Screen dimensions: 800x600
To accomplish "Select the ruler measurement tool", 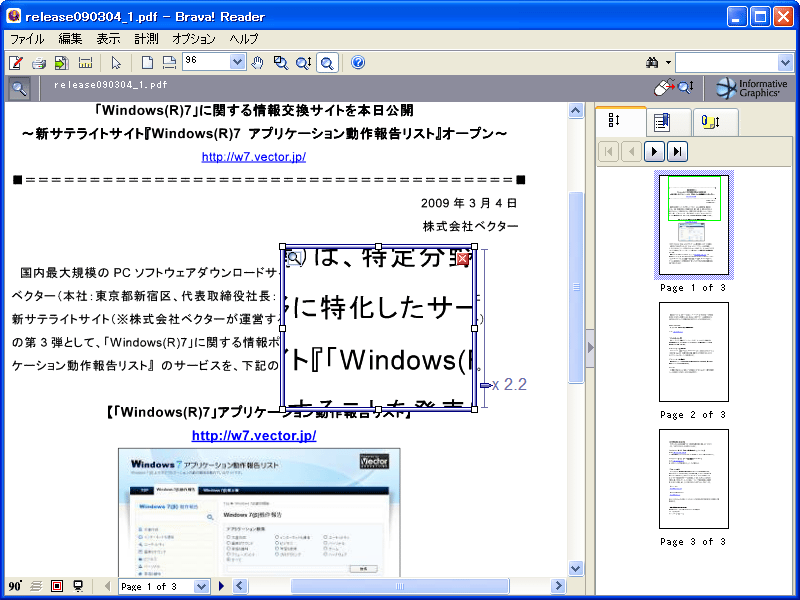I will [x=85, y=63].
